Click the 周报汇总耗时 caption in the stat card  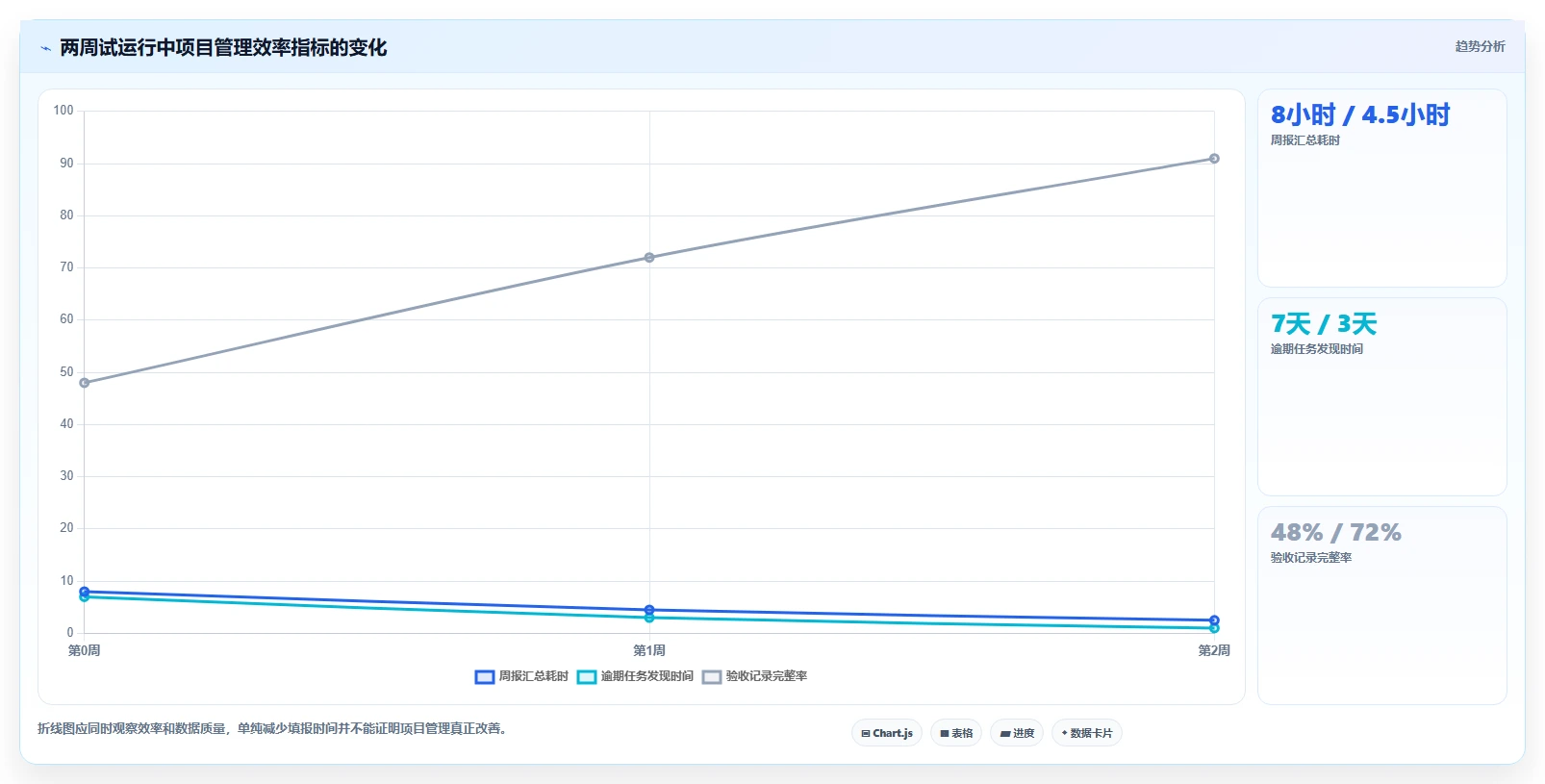click(x=1304, y=140)
